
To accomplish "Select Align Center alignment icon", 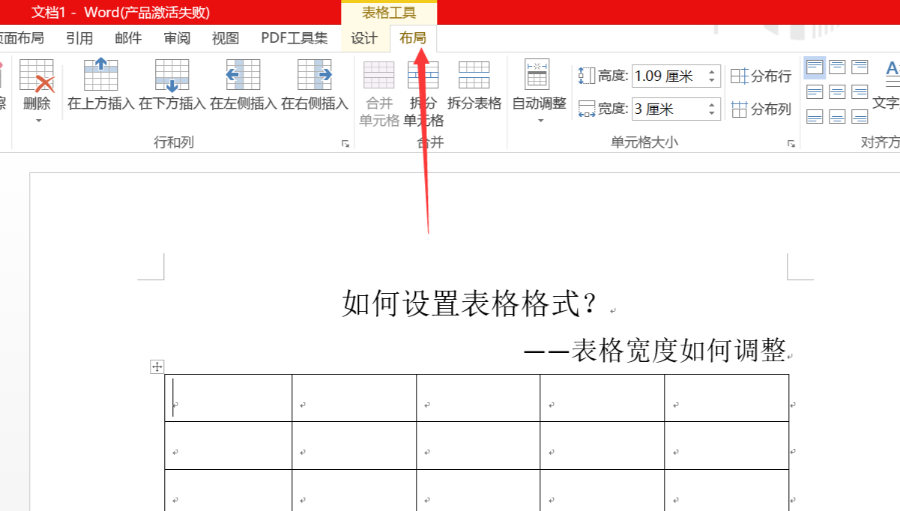I will (x=837, y=92).
